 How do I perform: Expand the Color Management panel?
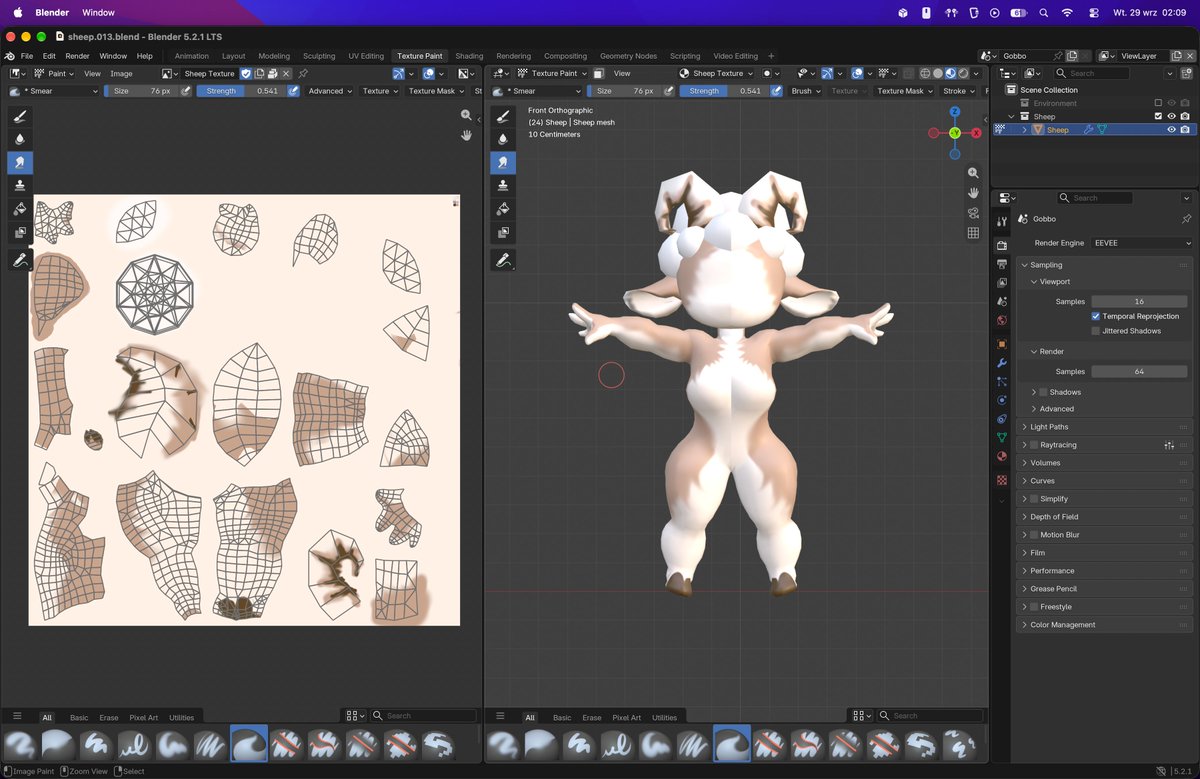tap(1105, 625)
